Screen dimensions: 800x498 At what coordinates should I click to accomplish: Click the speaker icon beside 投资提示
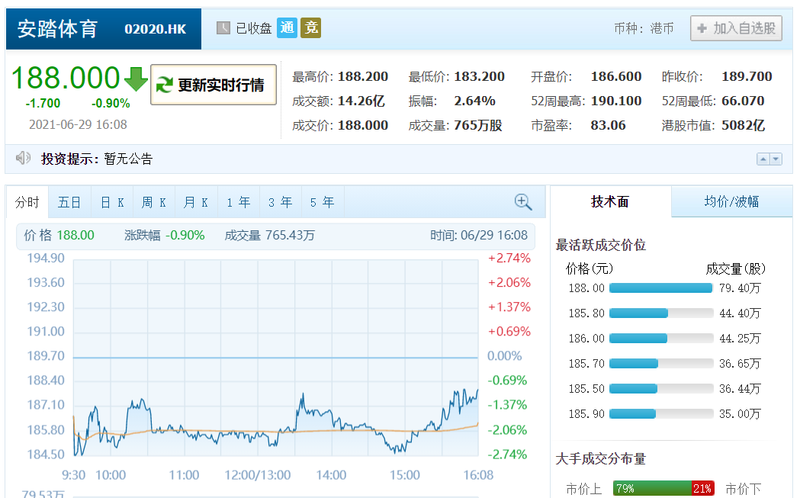23,158
